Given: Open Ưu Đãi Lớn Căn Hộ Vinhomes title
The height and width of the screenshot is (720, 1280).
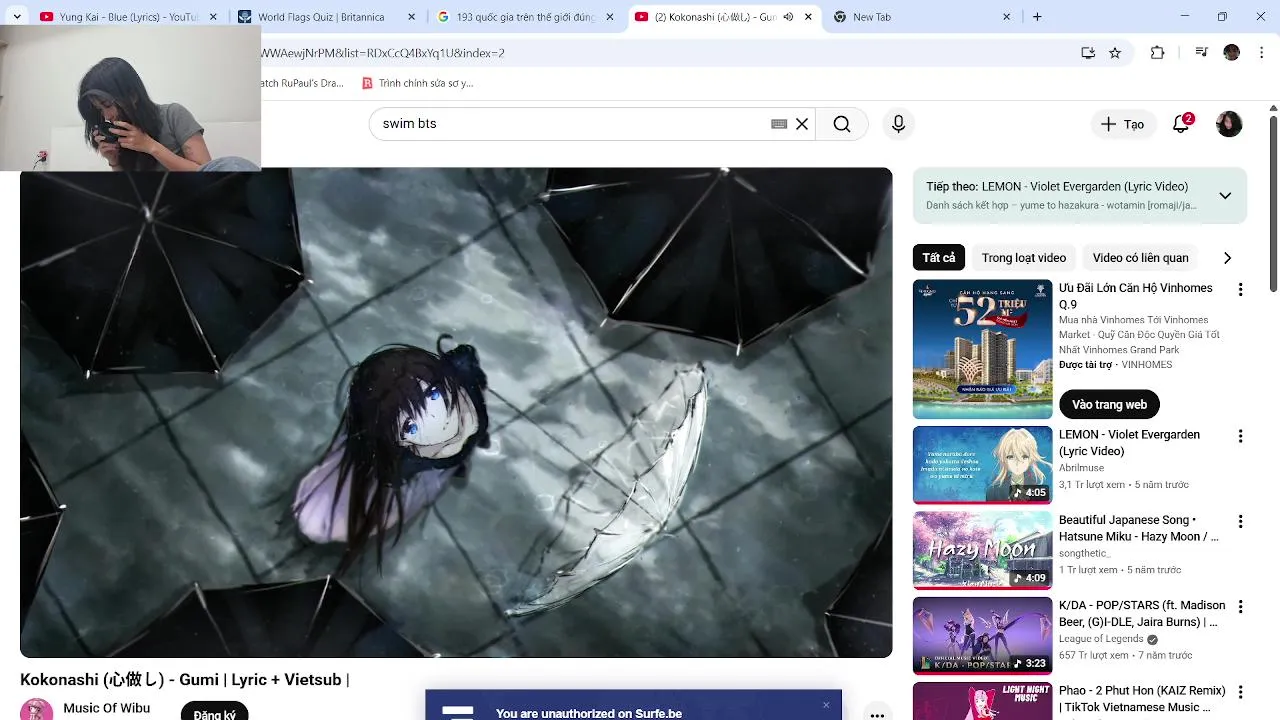Looking at the screenshot, I should pyautogui.click(x=1136, y=296).
